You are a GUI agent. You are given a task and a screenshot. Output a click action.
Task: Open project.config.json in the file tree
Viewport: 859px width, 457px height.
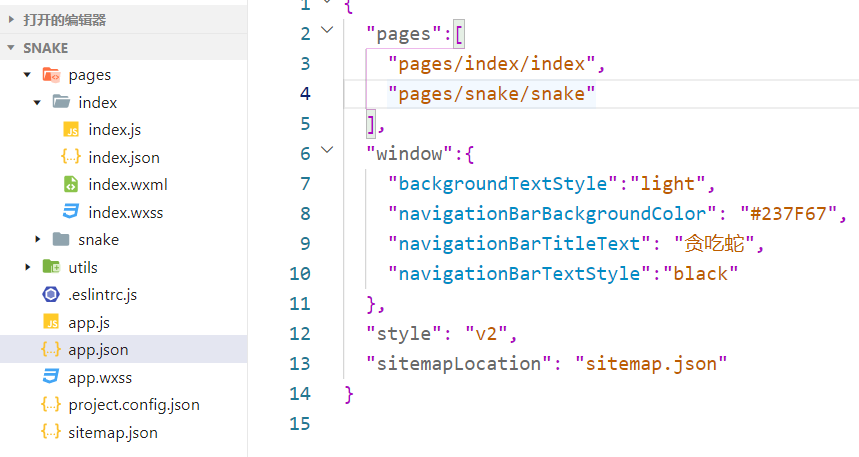(134, 405)
